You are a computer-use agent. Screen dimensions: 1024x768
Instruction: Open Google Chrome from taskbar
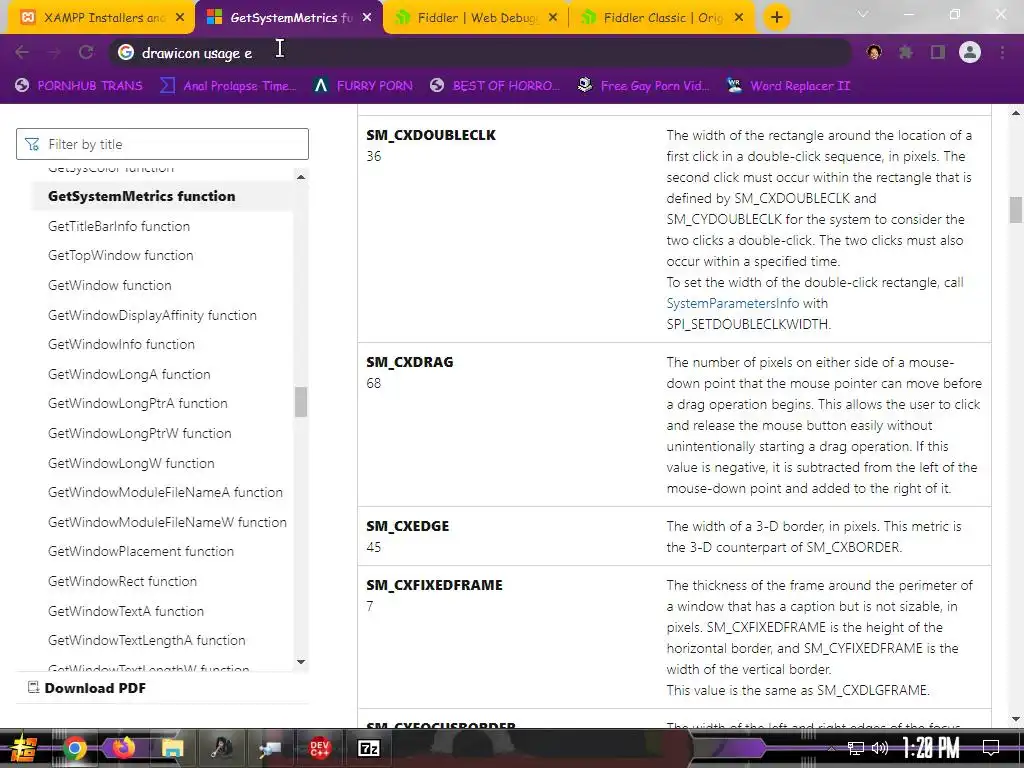(74, 748)
